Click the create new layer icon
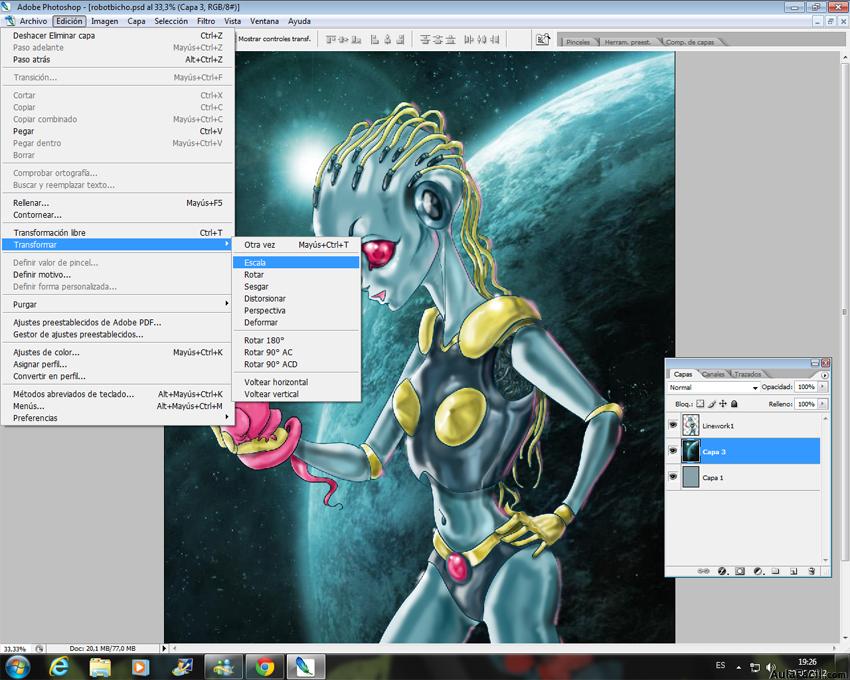The image size is (850, 680). 794,571
